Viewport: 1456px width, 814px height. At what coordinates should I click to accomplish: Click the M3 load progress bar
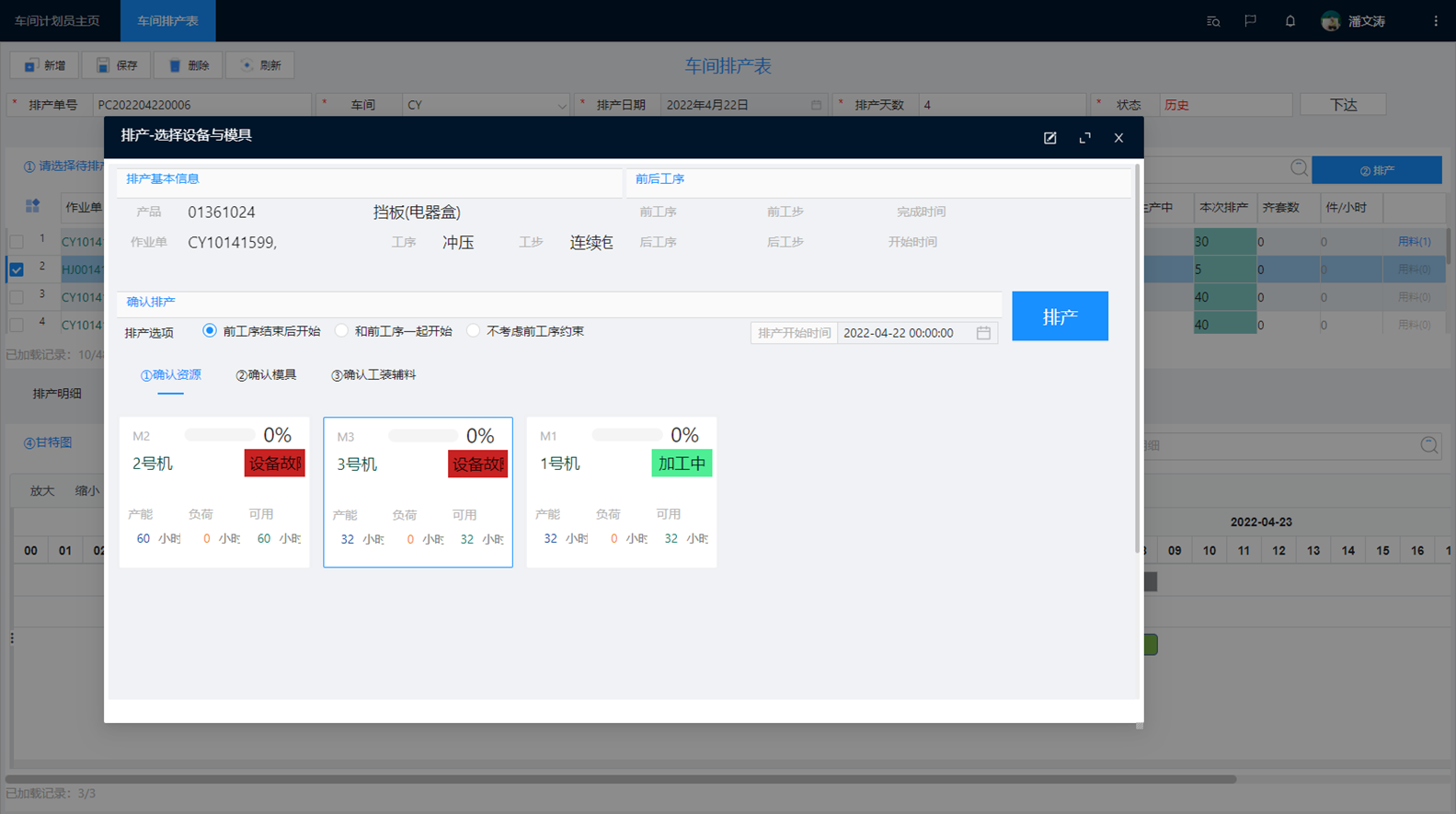click(423, 436)
